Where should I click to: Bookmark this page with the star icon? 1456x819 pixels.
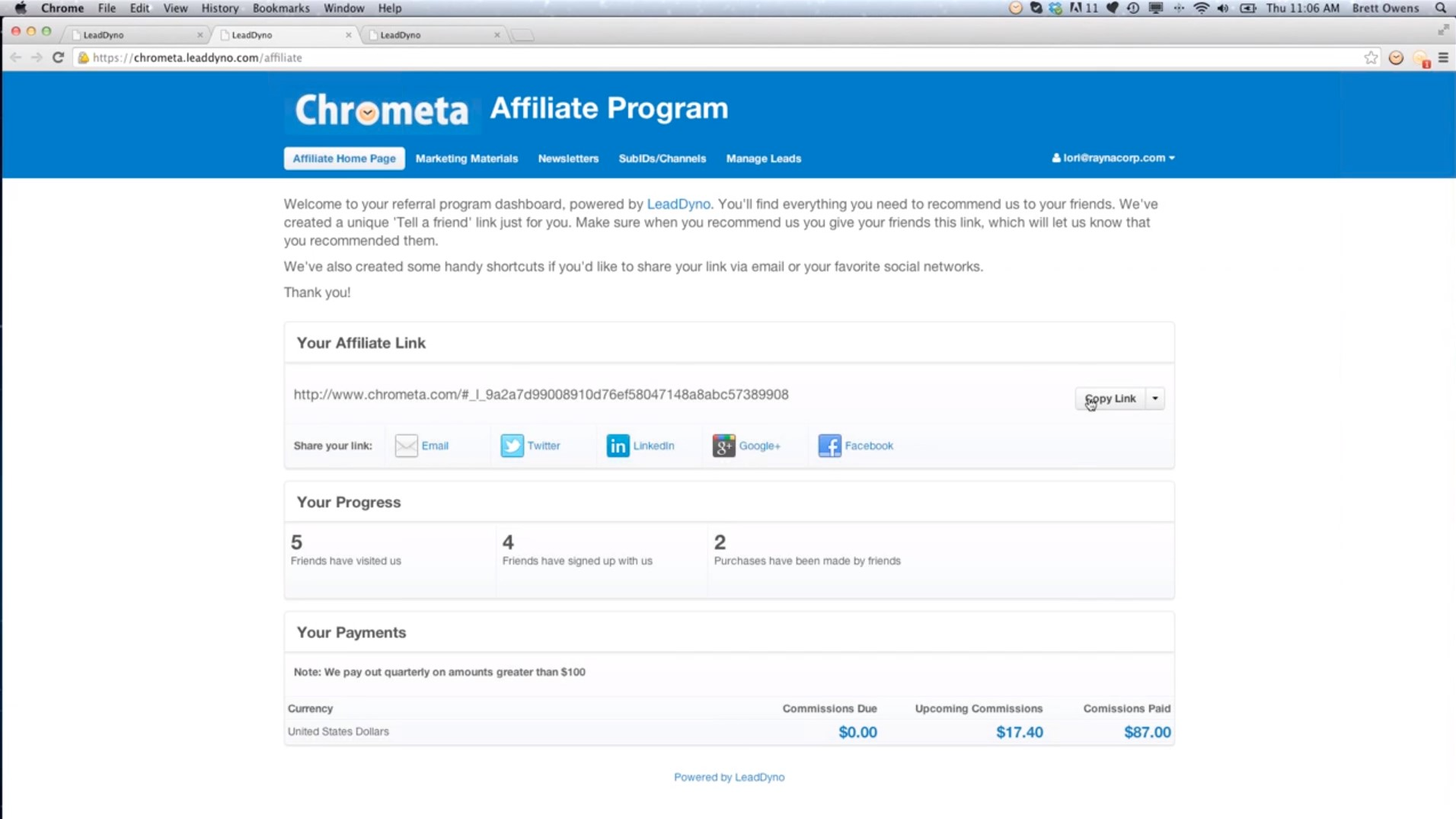pyautogui.click(x=1371, y=58)
